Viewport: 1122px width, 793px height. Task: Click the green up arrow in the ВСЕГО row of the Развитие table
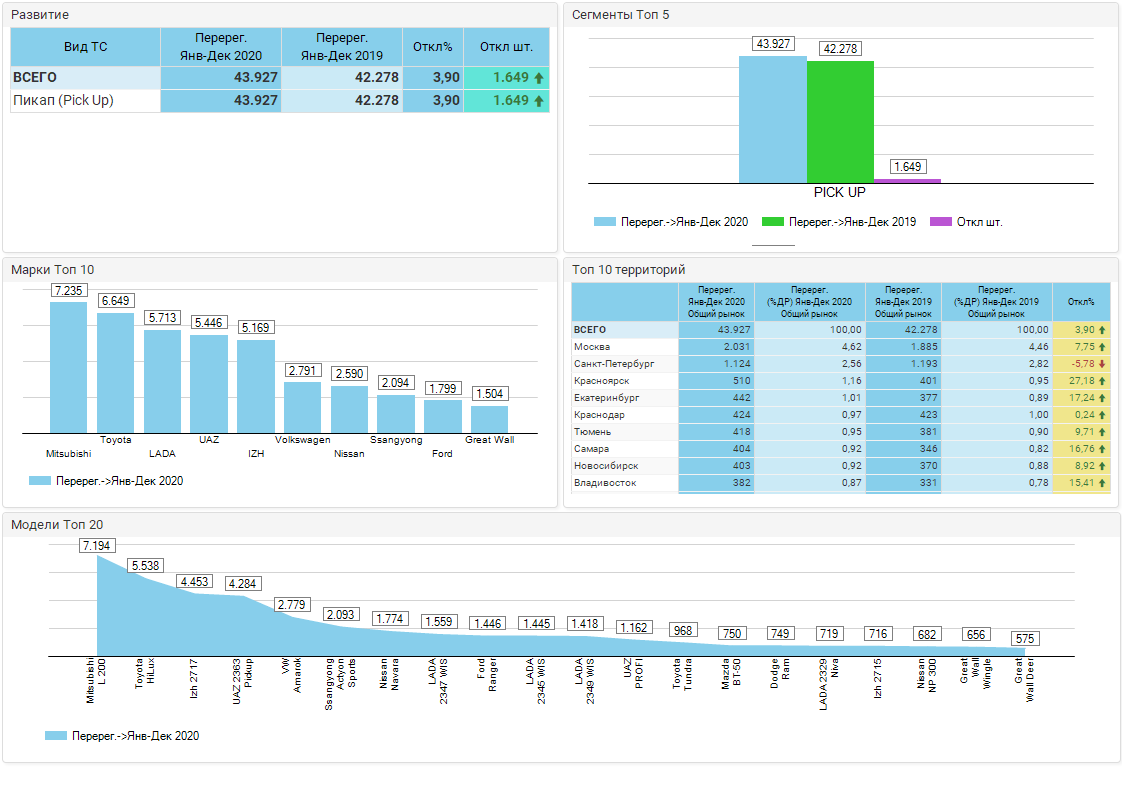pyautogui.click(x=539, y=78)
